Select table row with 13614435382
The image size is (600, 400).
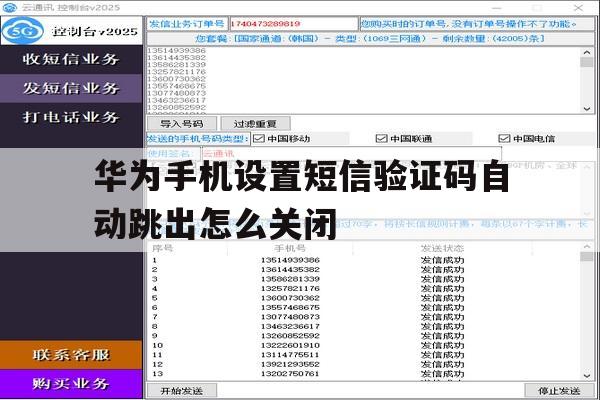364,269
